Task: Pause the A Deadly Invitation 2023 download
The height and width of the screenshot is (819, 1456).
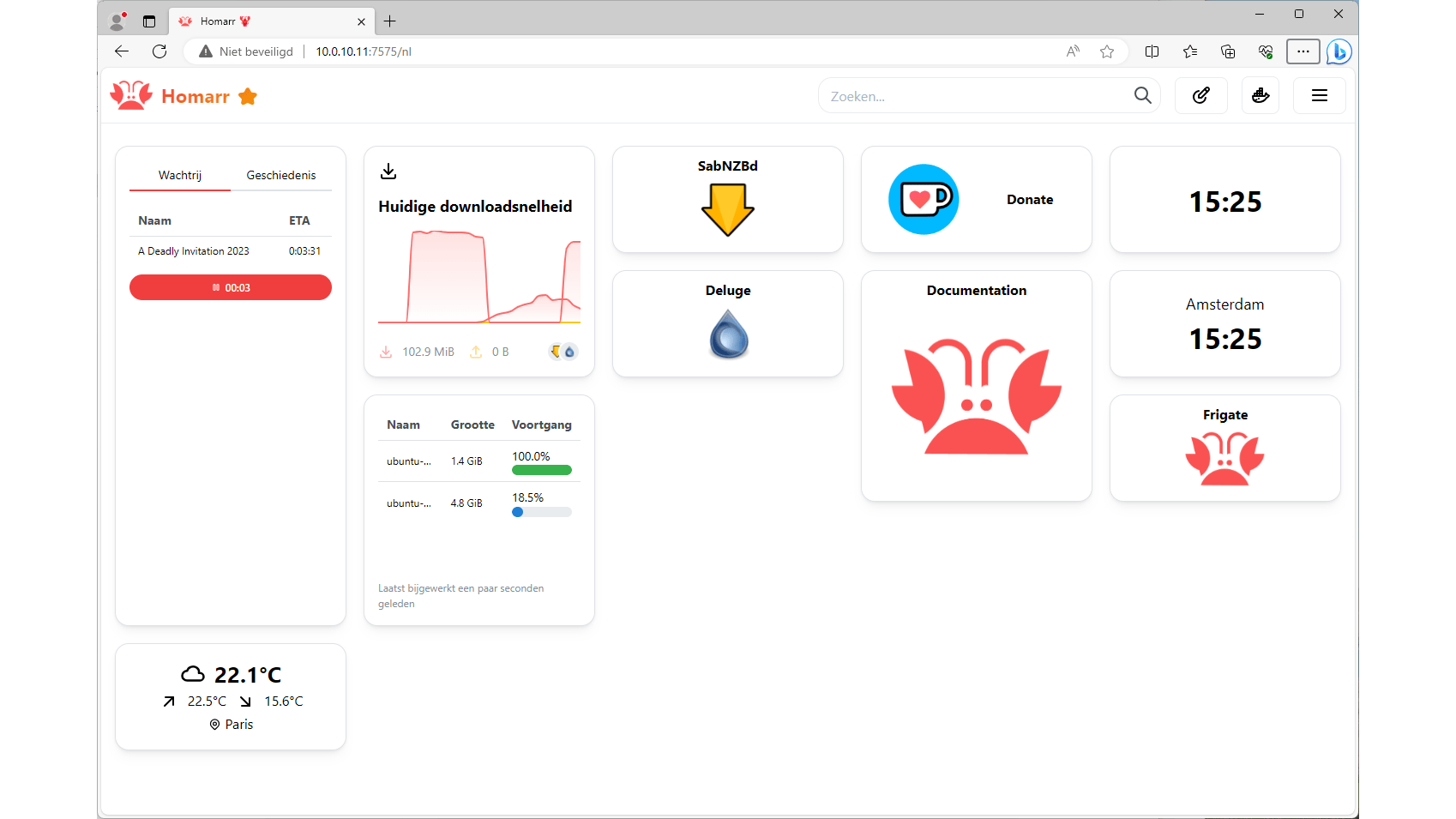Action: (230, 286)
